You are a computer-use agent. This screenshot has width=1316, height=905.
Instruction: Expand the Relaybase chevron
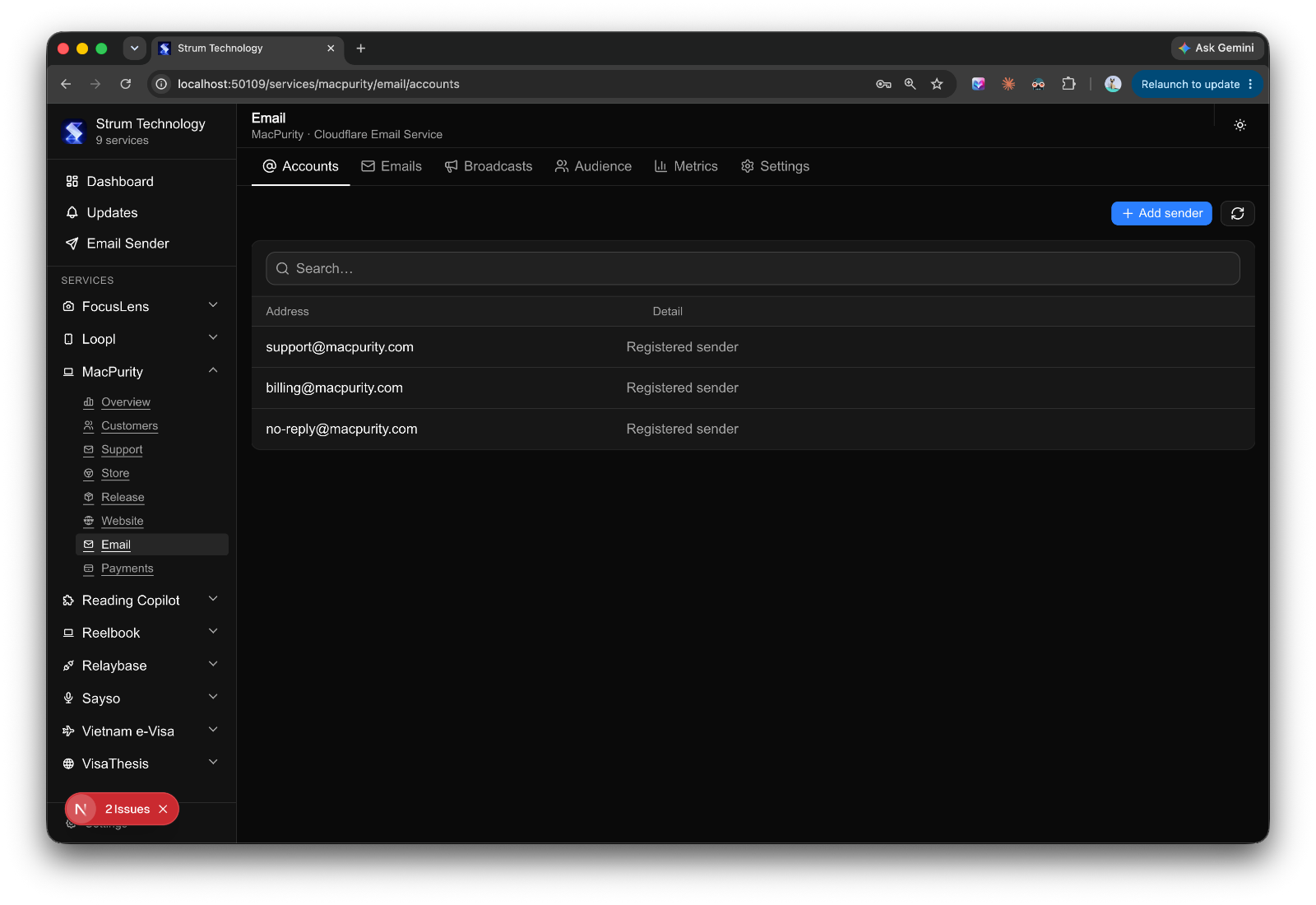213,665
